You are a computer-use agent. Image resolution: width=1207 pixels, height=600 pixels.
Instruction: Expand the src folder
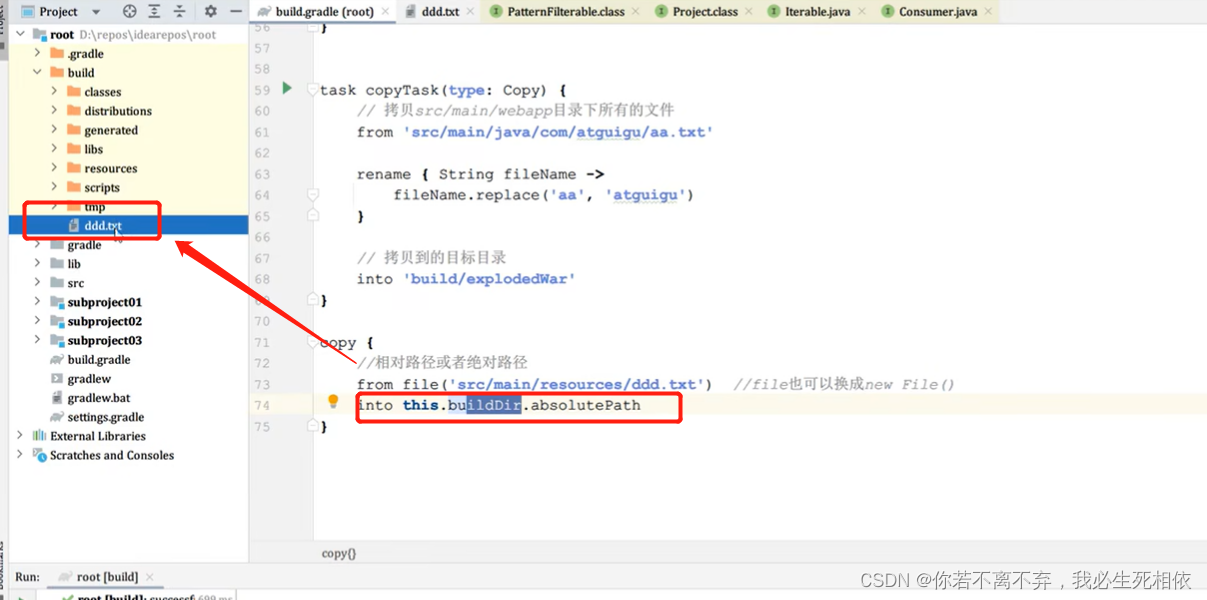[38, 283]
